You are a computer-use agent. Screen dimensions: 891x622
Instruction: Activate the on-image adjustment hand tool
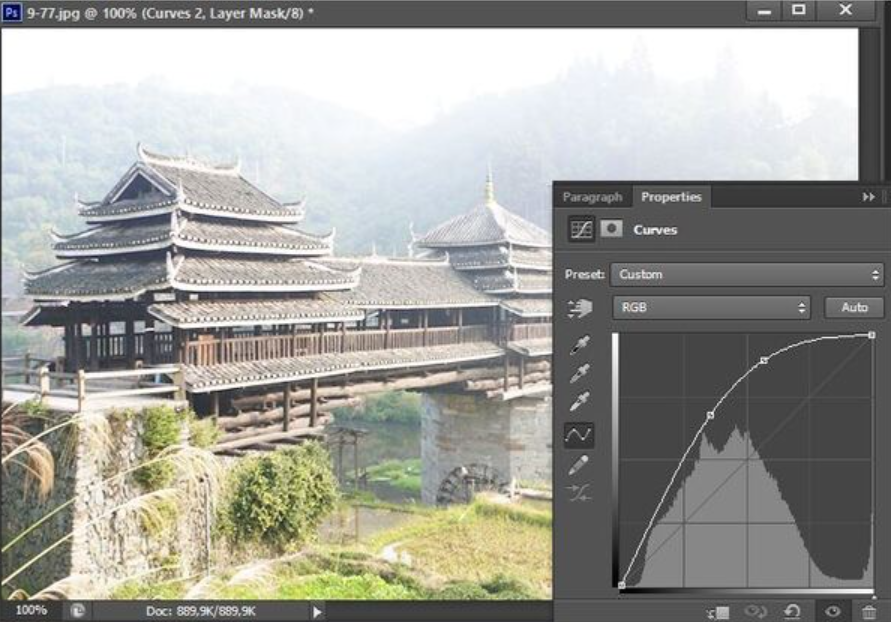click(580, 308)
